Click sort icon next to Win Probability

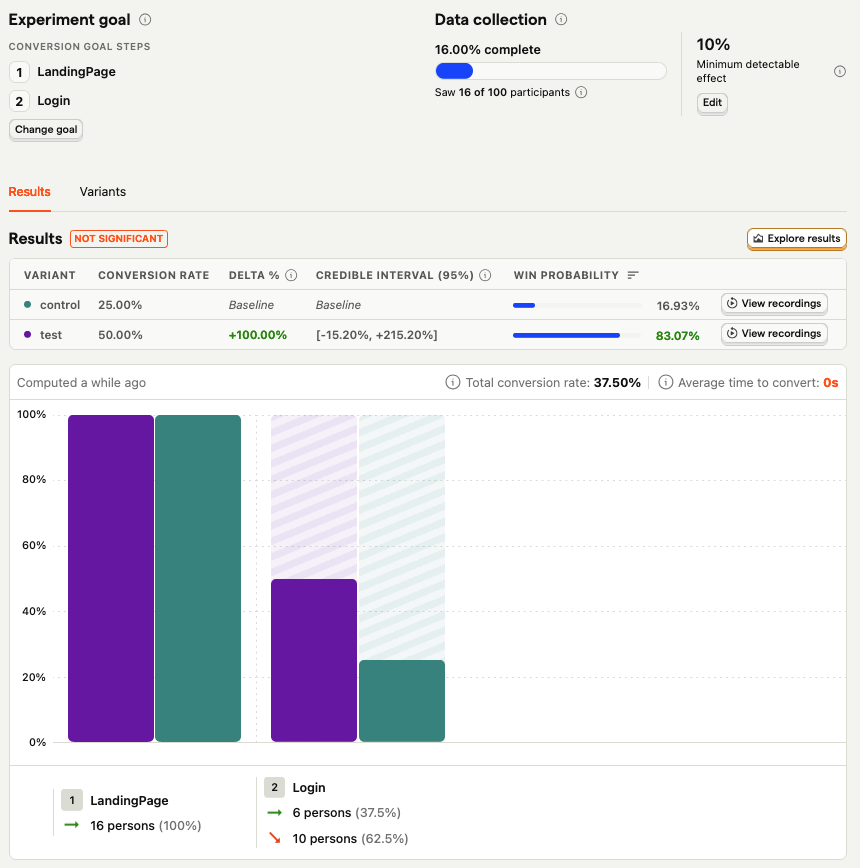pos(632,275)
